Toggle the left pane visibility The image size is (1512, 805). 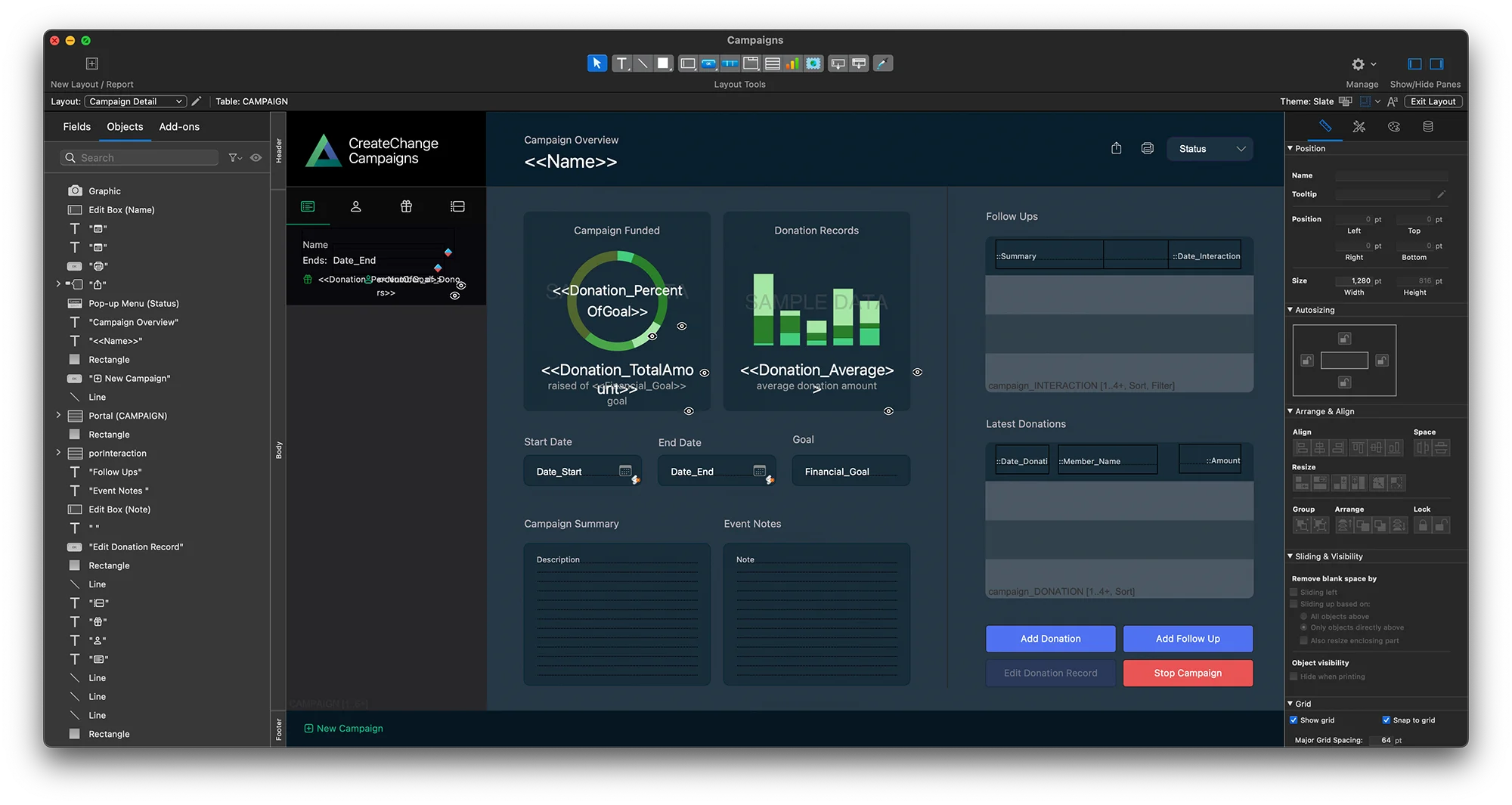1414,64
